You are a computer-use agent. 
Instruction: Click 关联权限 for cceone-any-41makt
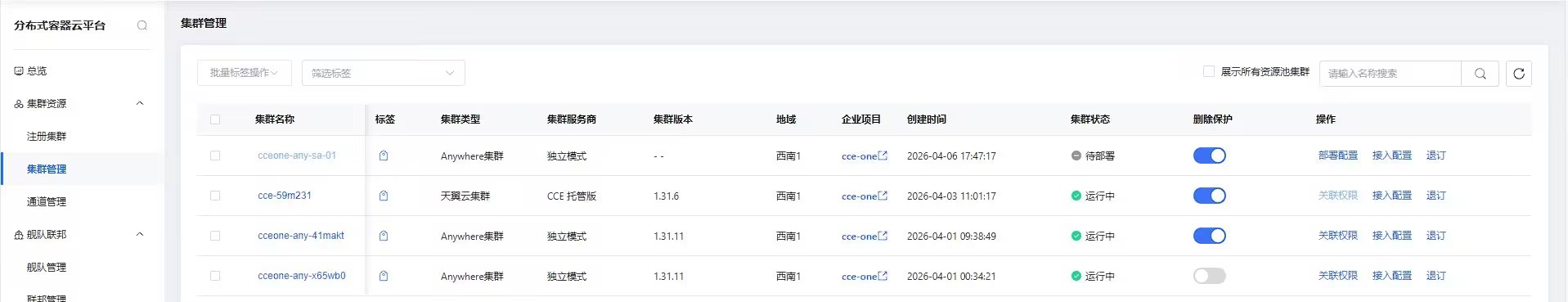(x=1337, y=236)
